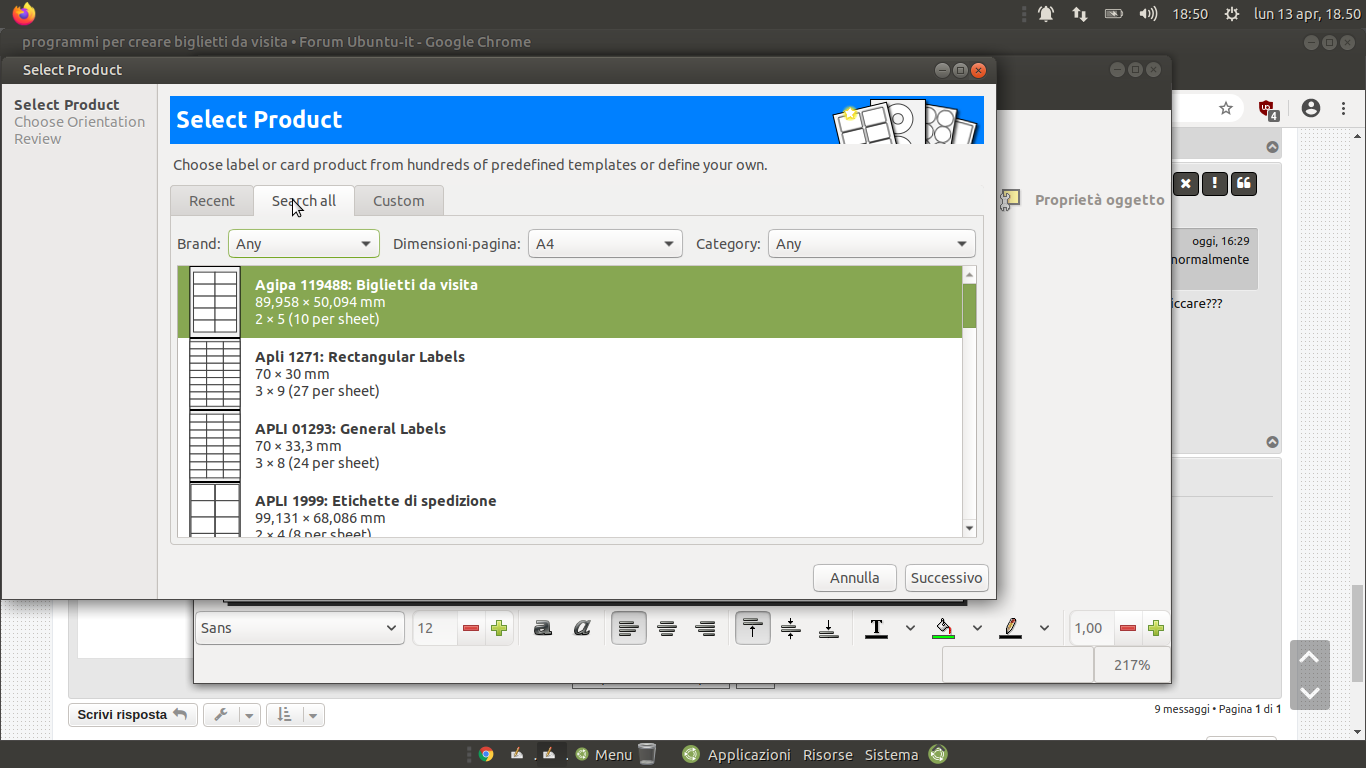1366x768 pixels.
Task: Align text to vertical middle
Action: [791, 628]
